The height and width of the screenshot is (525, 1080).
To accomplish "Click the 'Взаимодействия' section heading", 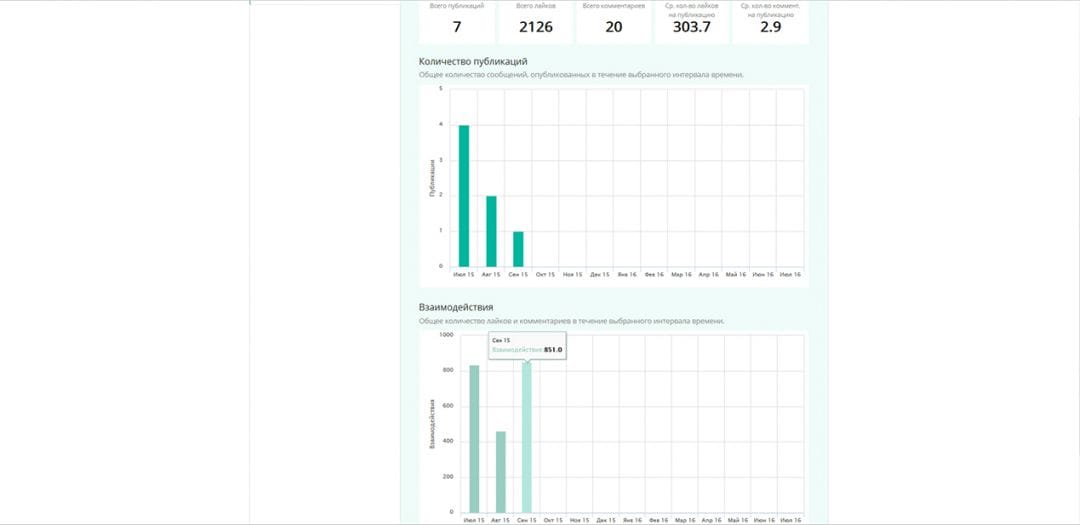I will pyautogui.click(x=456, y=307).
